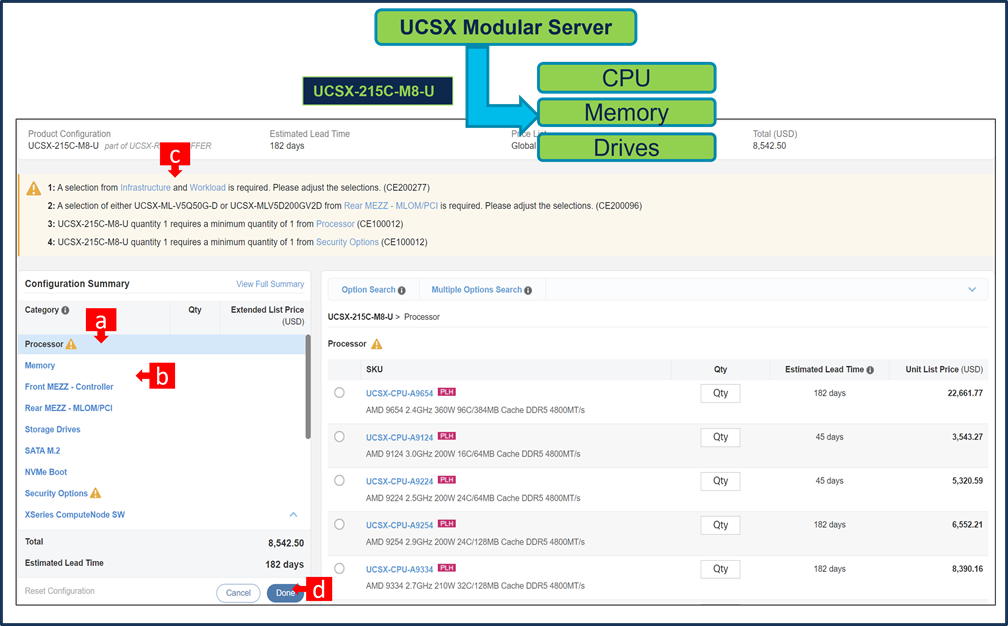Select UCSX-CPU-A9224 radio button
1008x626 pixels.
(x=339, y=481)
